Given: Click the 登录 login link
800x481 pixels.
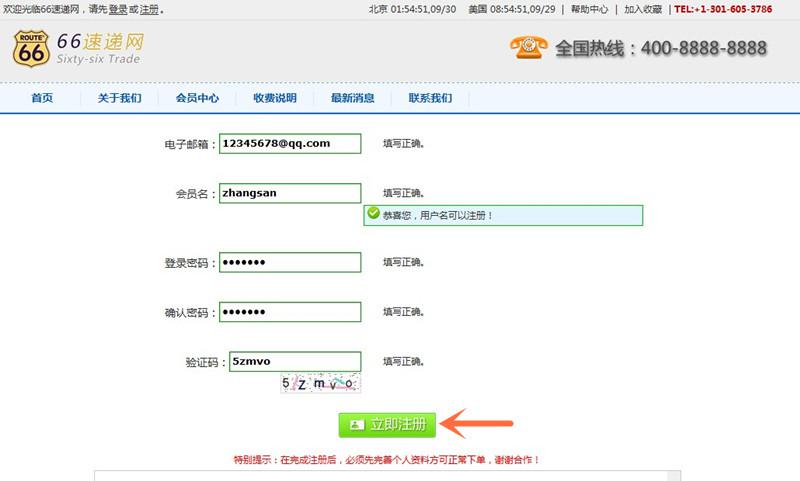Looking at the screenshot, I should 117,9.
